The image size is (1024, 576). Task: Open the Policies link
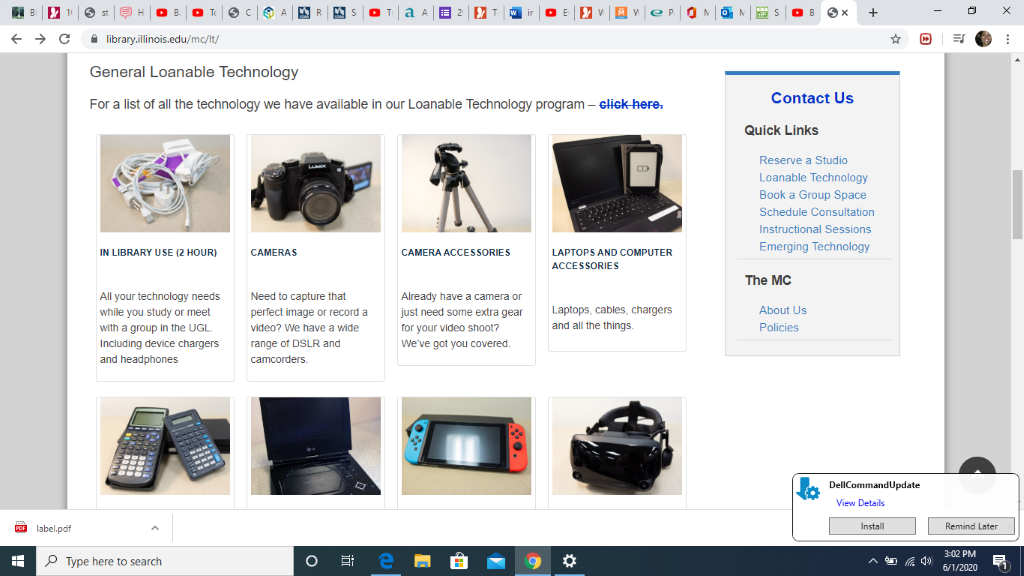click(778, 328)
